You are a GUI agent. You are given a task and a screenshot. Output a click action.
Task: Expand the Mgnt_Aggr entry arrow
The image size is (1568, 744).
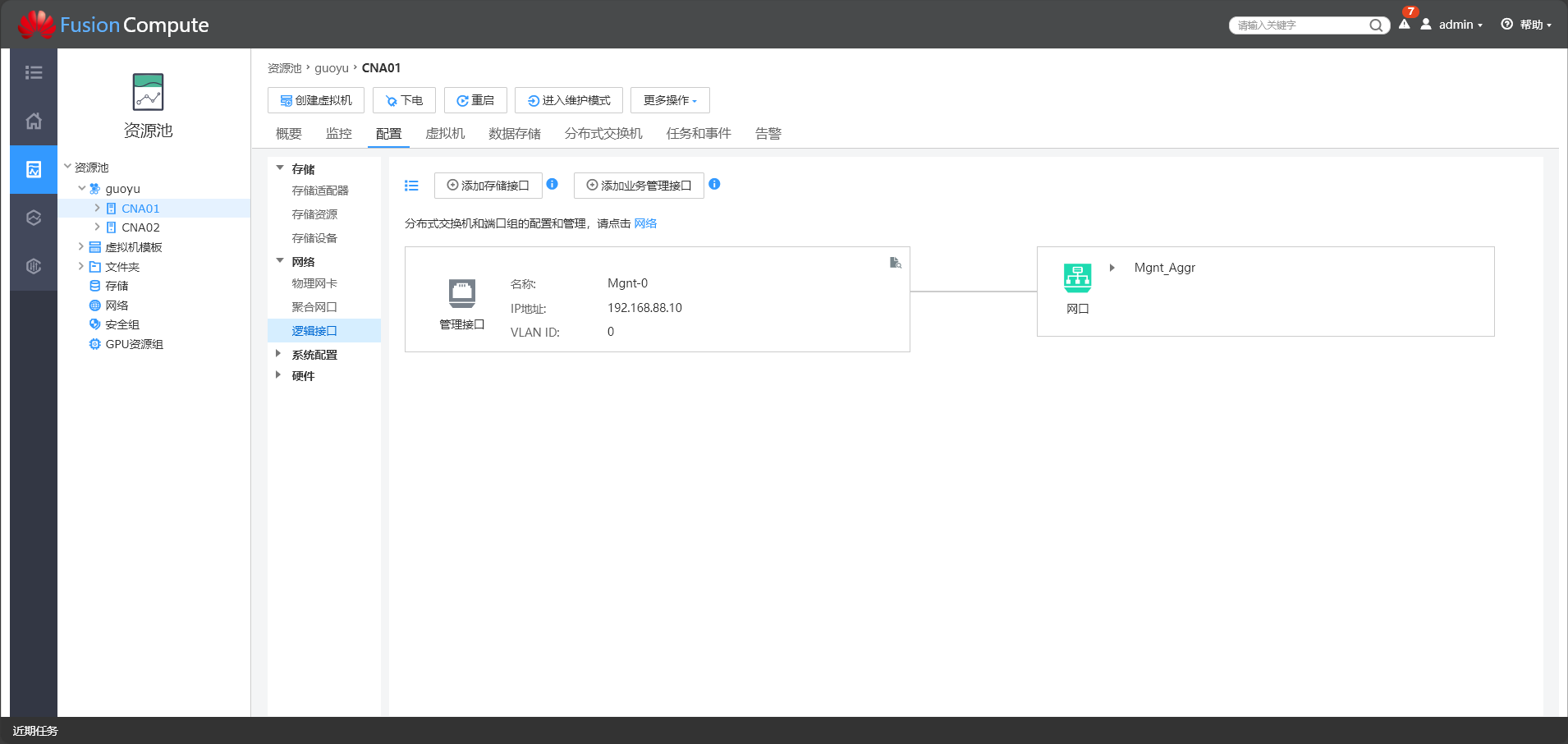(1112, 268)
